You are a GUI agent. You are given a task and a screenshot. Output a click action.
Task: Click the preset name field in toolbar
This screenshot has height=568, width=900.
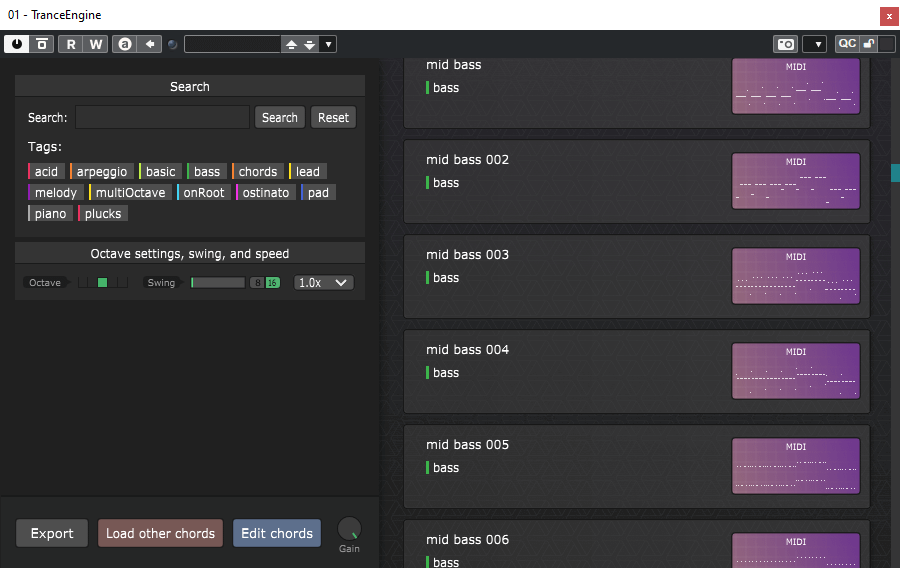pyautogui.click(x=232, y=44)
